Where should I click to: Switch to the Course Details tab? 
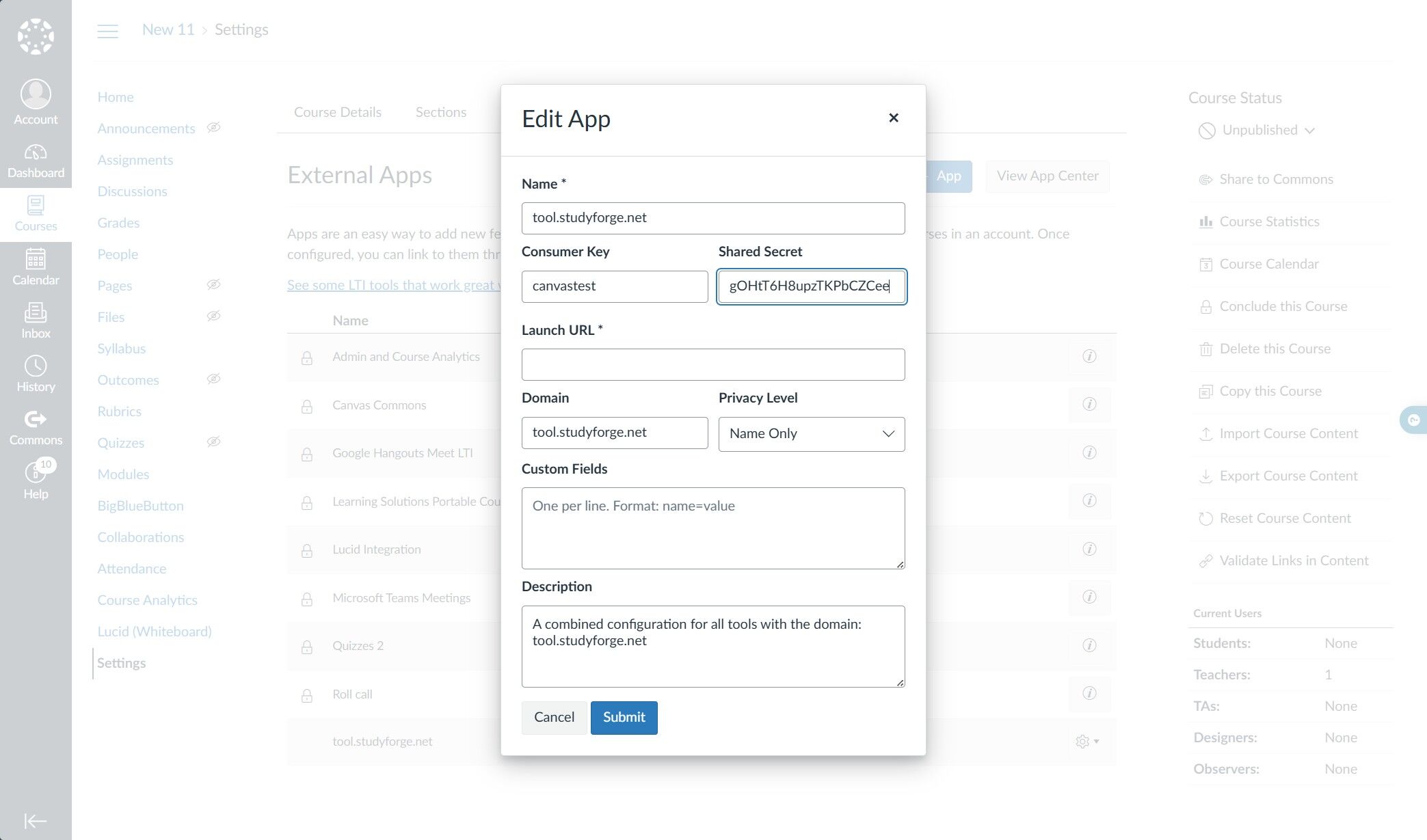point(338,112)
